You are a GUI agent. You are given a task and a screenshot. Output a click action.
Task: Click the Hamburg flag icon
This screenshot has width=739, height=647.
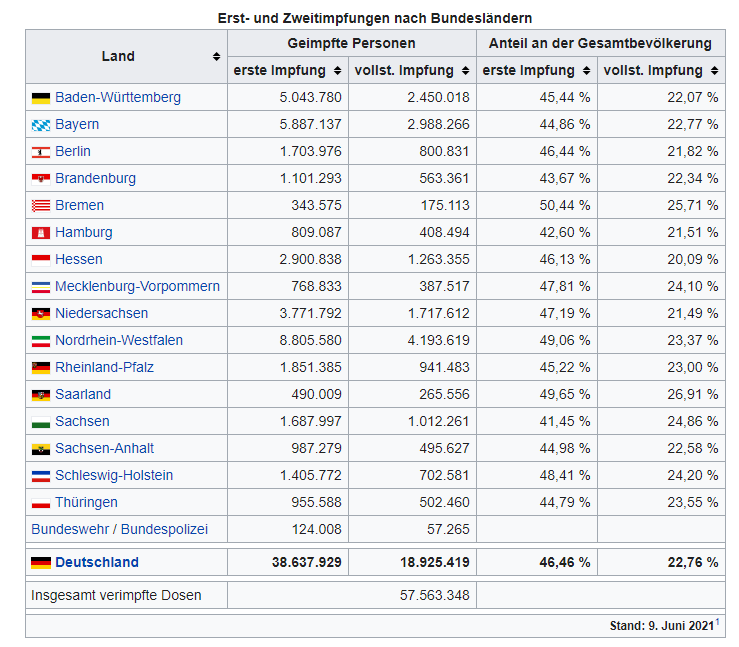coord(41,233)
